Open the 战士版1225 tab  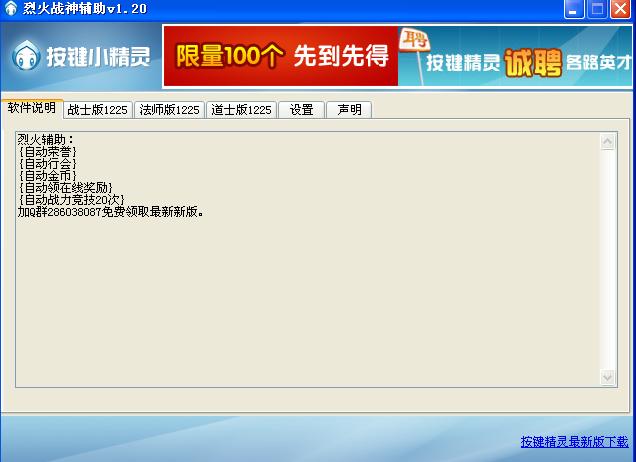(x=97, y=110)
